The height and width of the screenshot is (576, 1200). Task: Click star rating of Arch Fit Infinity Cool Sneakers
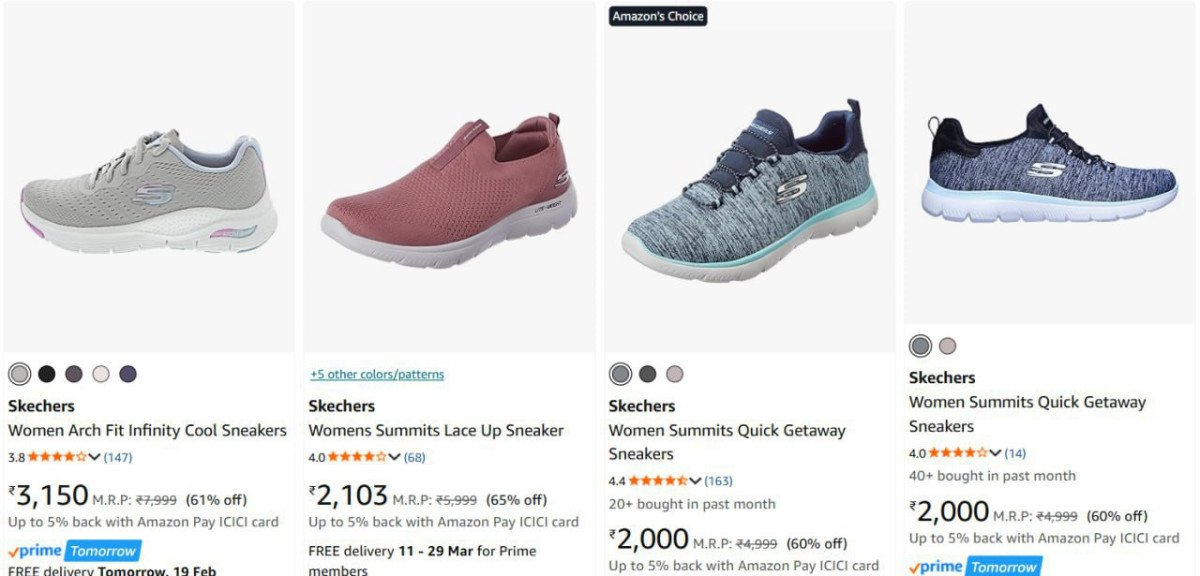click(x=57, y=457)
